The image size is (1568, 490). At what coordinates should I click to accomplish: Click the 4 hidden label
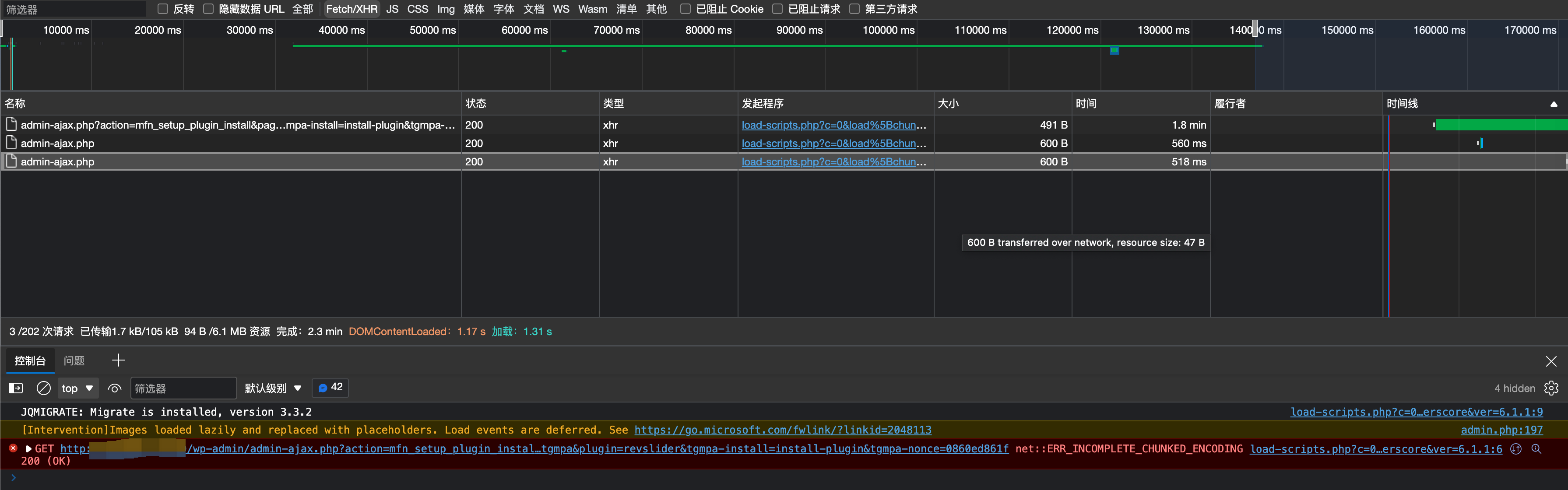[1515, 388]
